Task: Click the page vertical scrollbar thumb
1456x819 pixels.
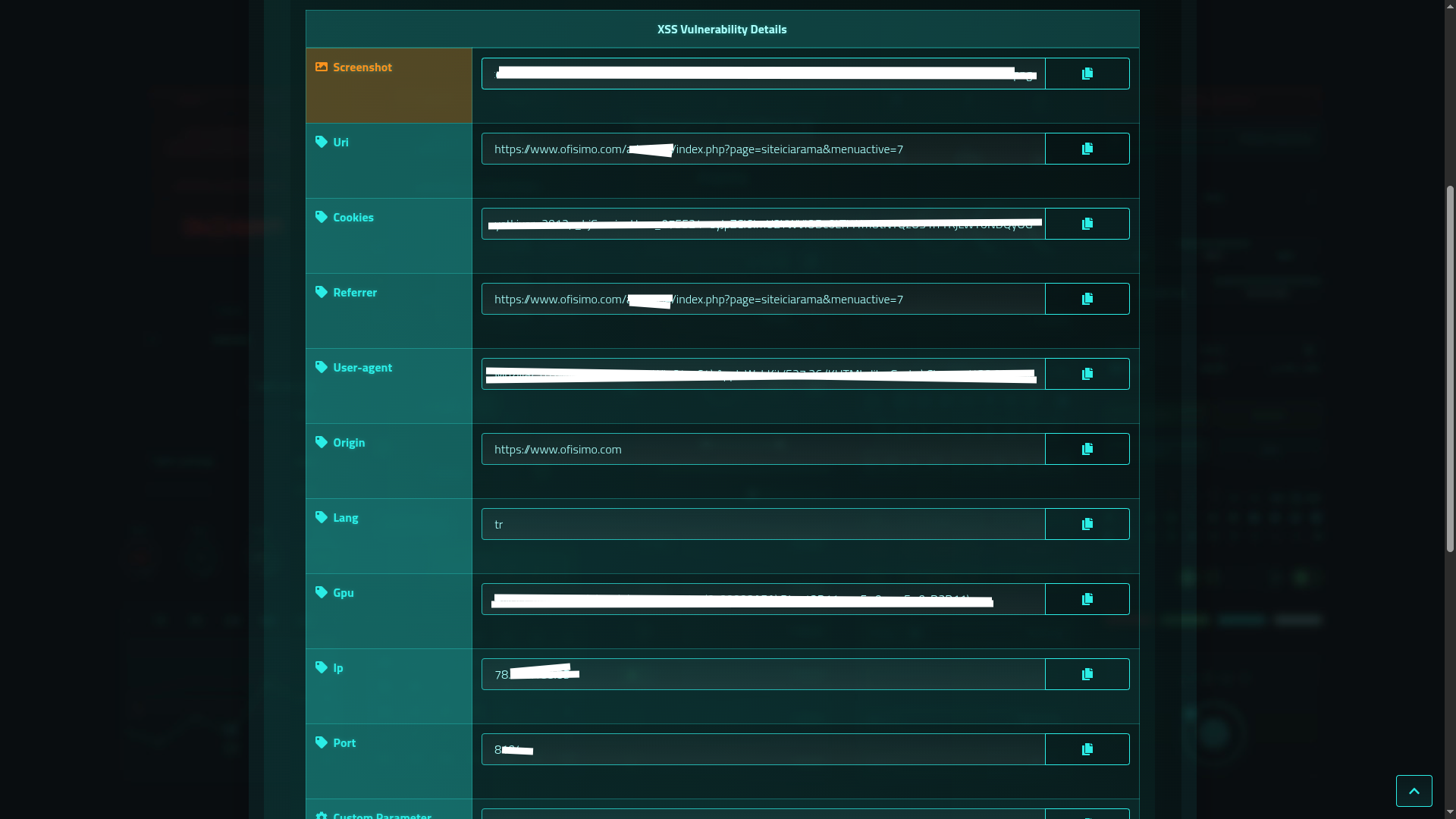Action: pos(1450,369)
